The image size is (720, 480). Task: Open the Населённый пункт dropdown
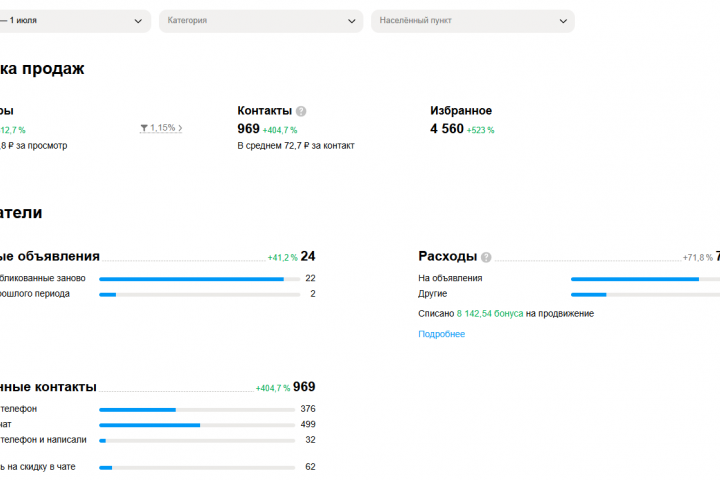[x=472, y=21]
